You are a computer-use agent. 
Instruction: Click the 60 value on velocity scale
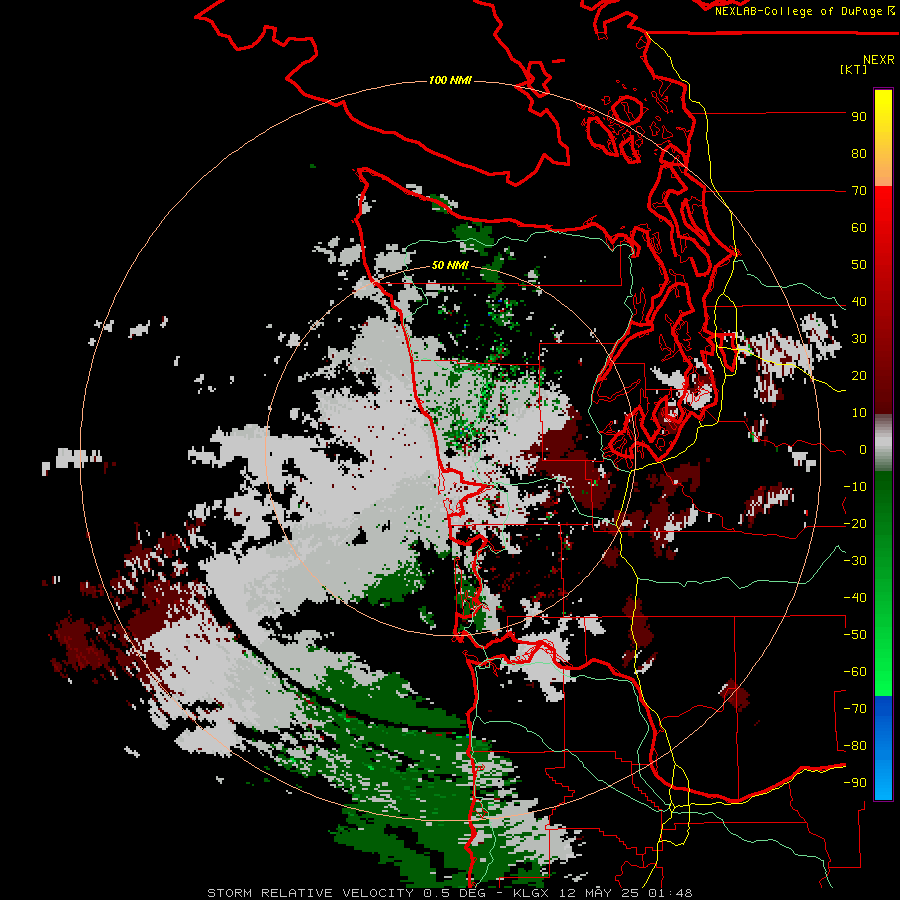coord(859,228)
